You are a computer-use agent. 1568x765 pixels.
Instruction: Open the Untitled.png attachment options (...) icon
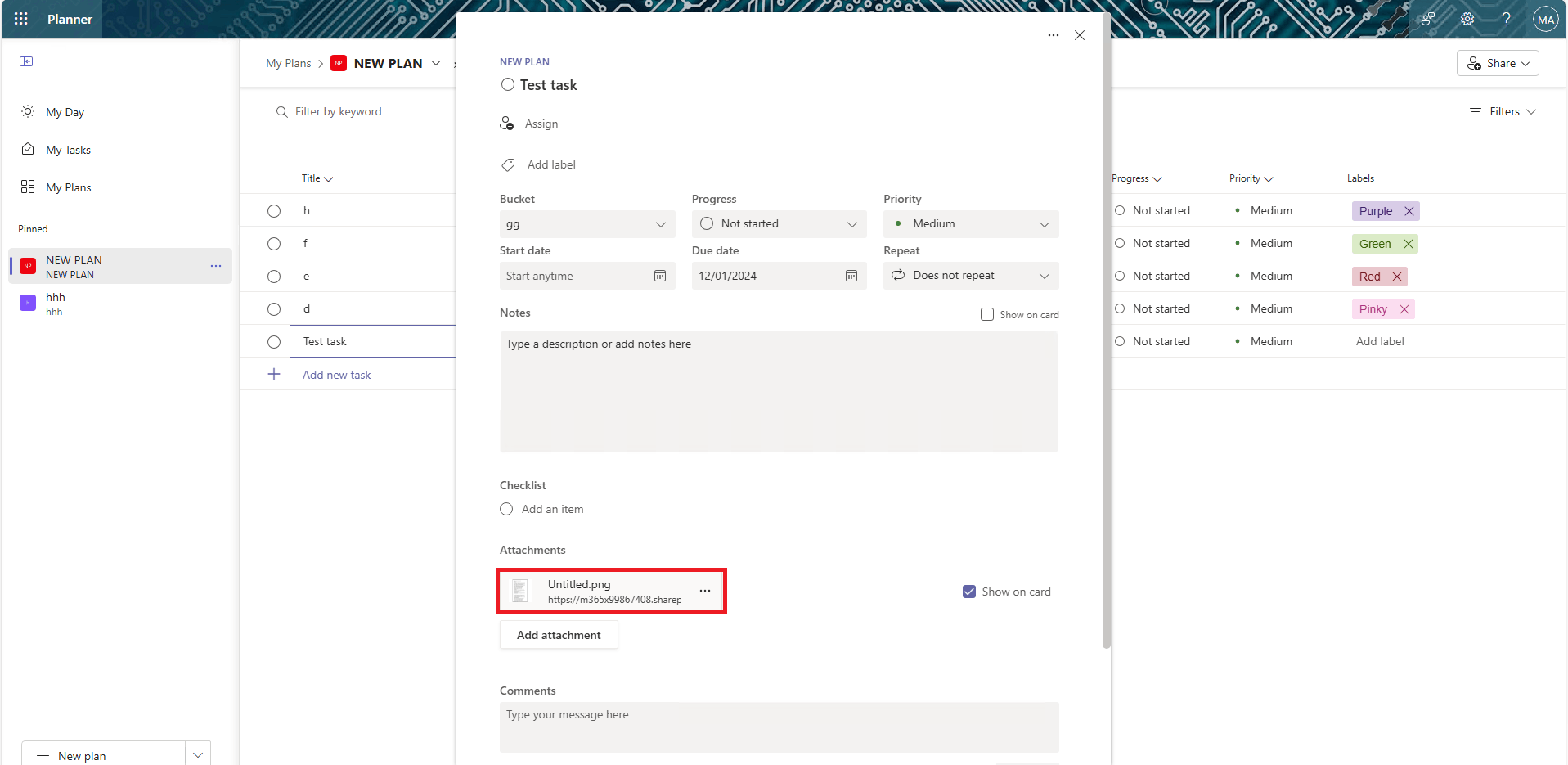click(x=705, y=591)
